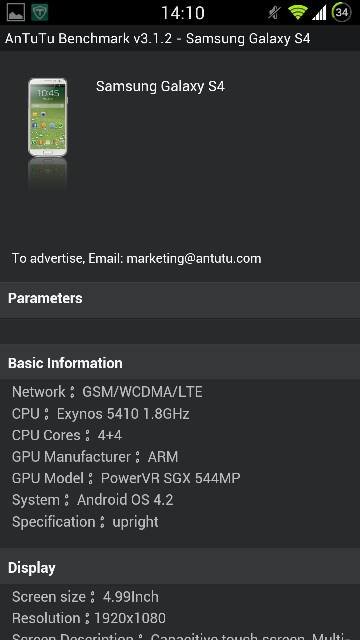The height and width of the screenshot is (640, 360).
Task: Tap the picture notification icon in status bar
Action: pos(16,12)
